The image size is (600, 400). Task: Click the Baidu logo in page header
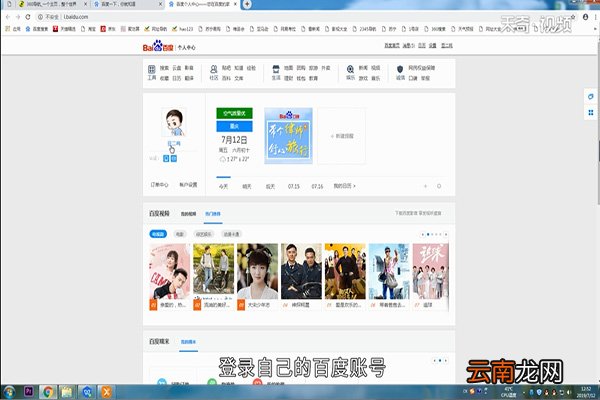tap(158, 46)
